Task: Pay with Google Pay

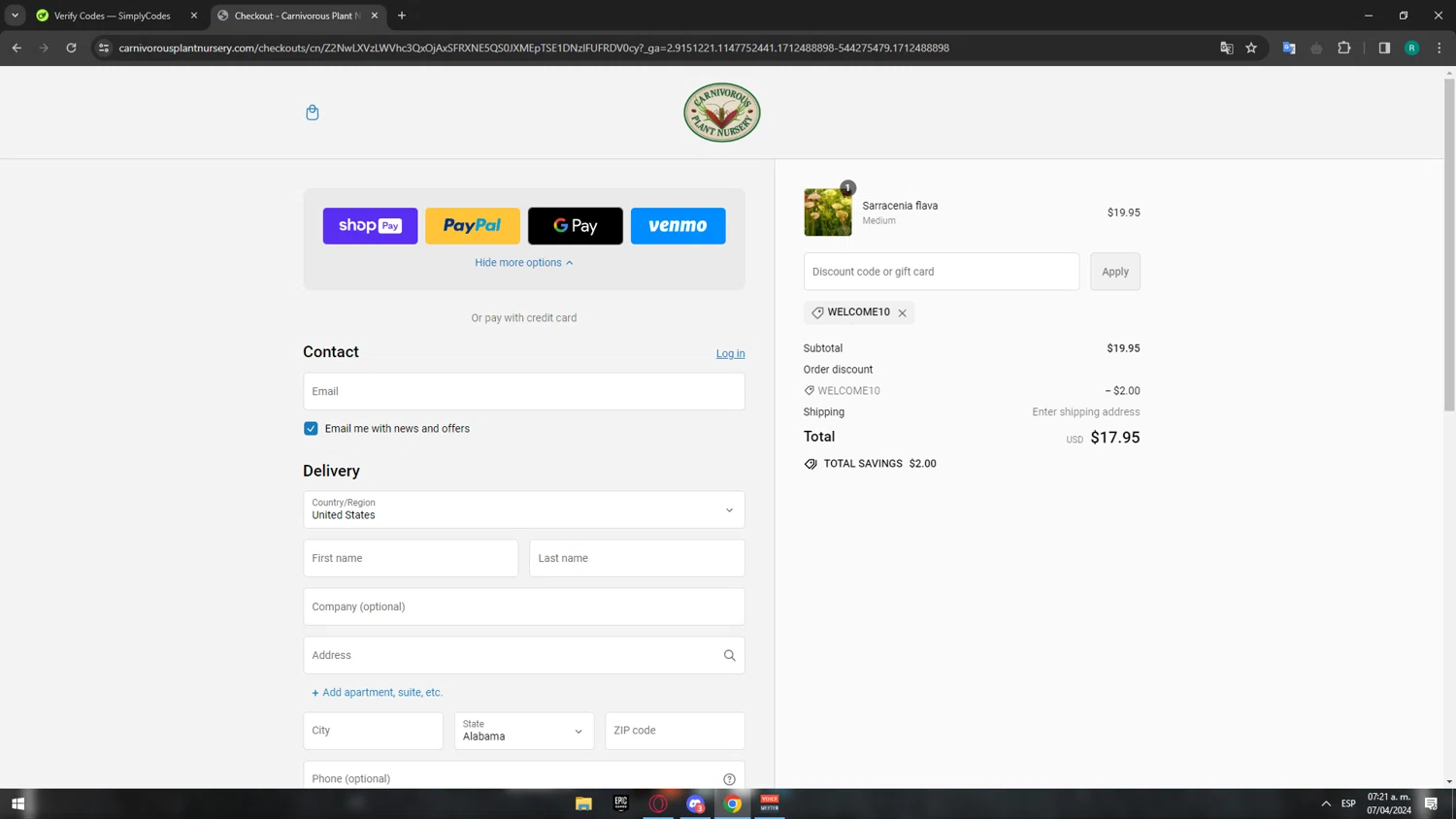Action: coord(576,225)
